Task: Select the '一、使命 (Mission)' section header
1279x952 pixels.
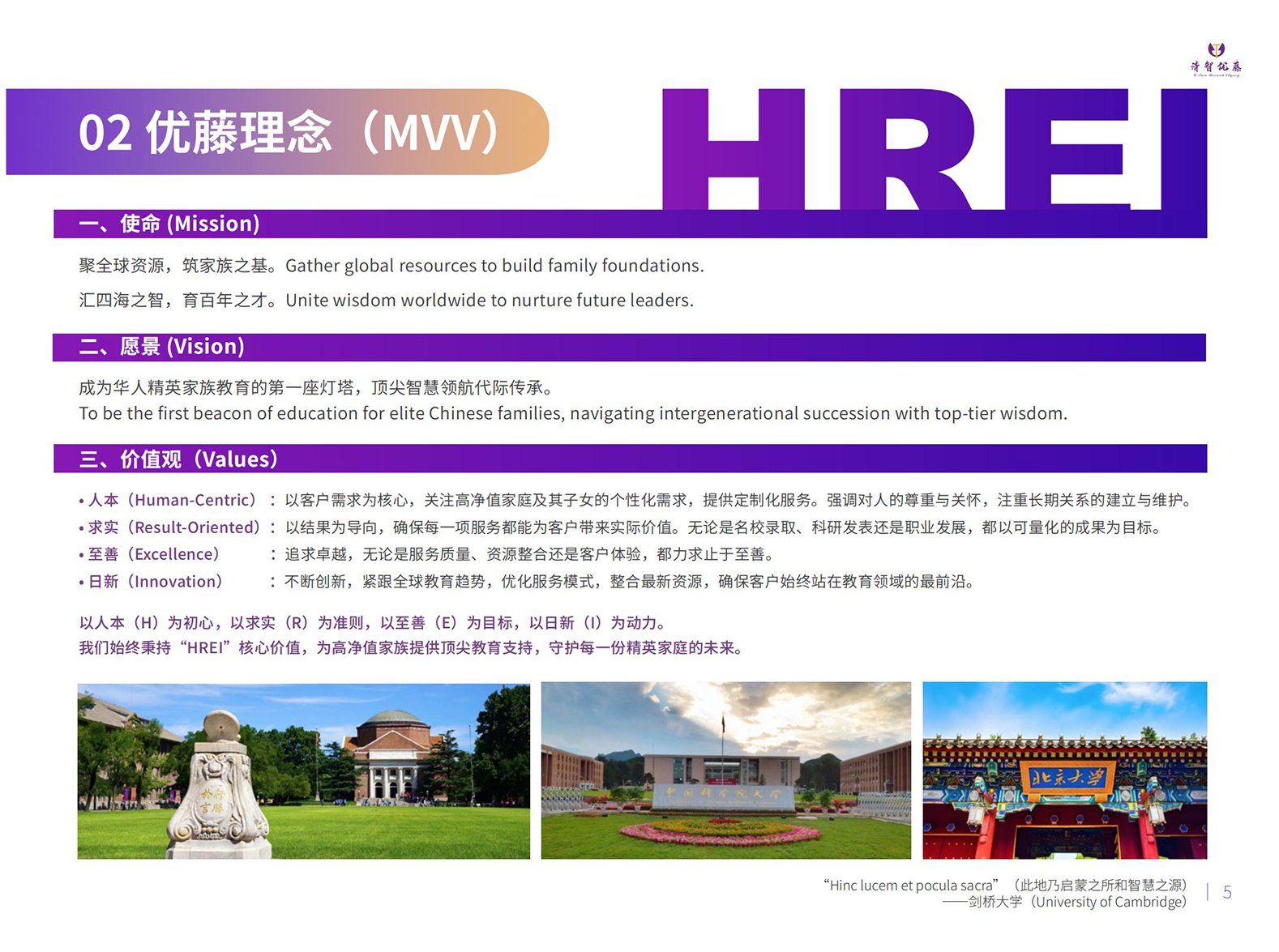Action: (x=630, y=224)
